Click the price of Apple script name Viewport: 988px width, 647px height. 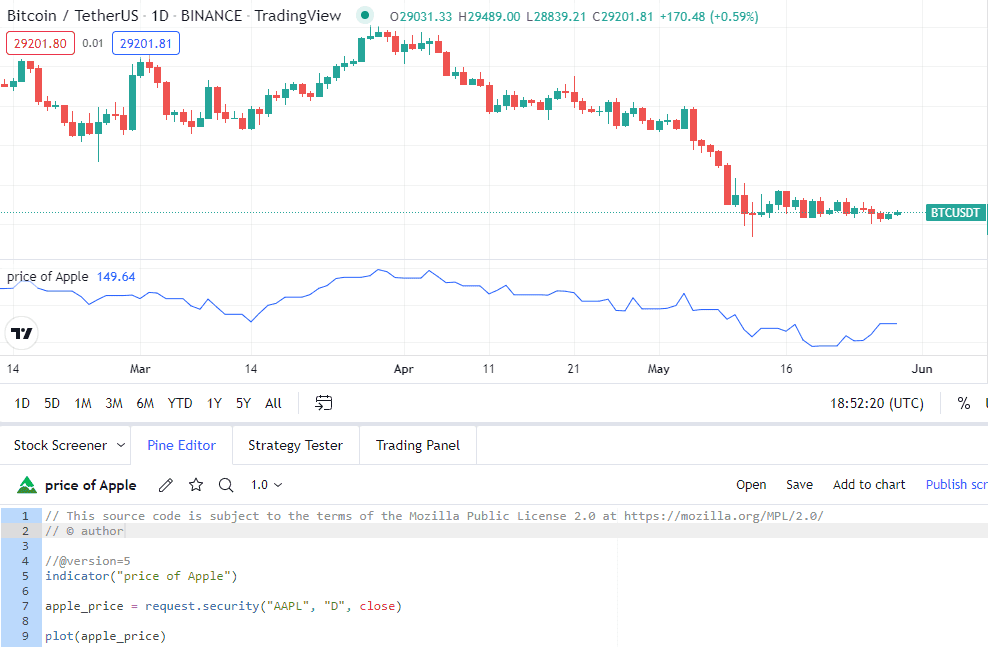(x=91, y=485)
